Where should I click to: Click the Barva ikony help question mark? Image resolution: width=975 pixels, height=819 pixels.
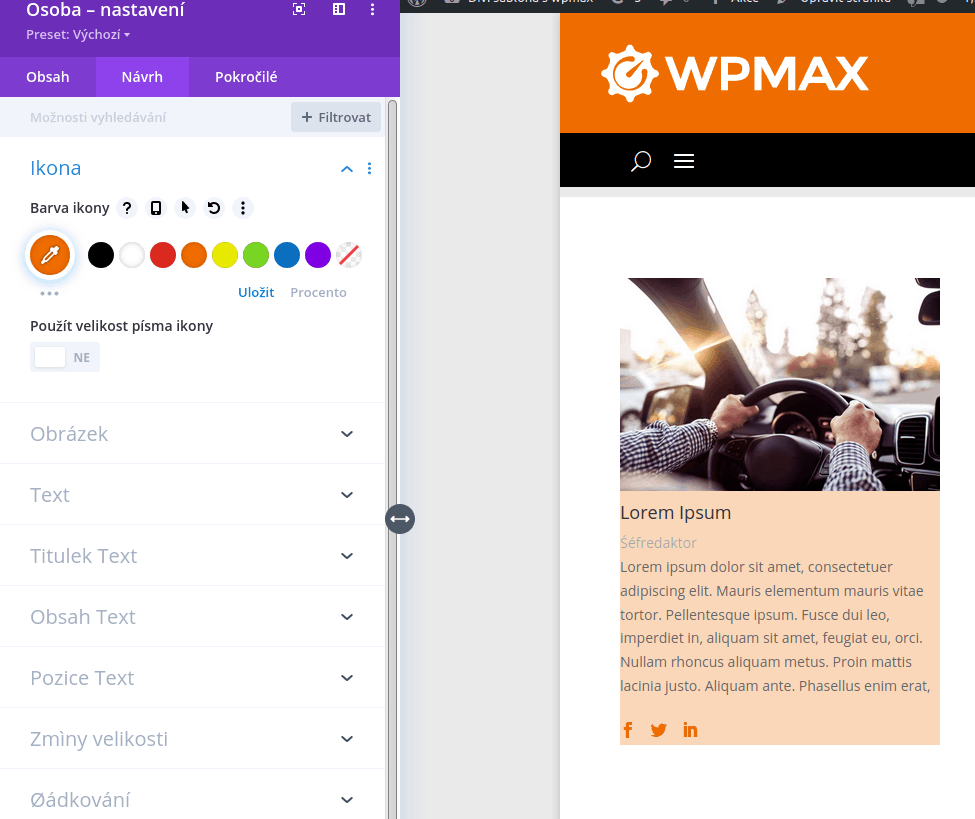pos(127,208)
